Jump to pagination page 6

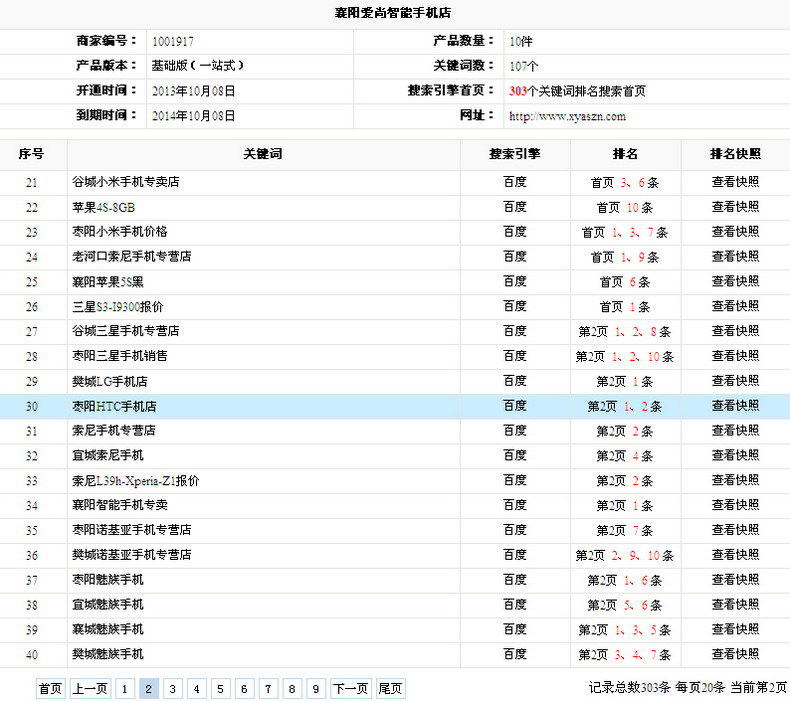pyautogui.click(x=244, y=688)
